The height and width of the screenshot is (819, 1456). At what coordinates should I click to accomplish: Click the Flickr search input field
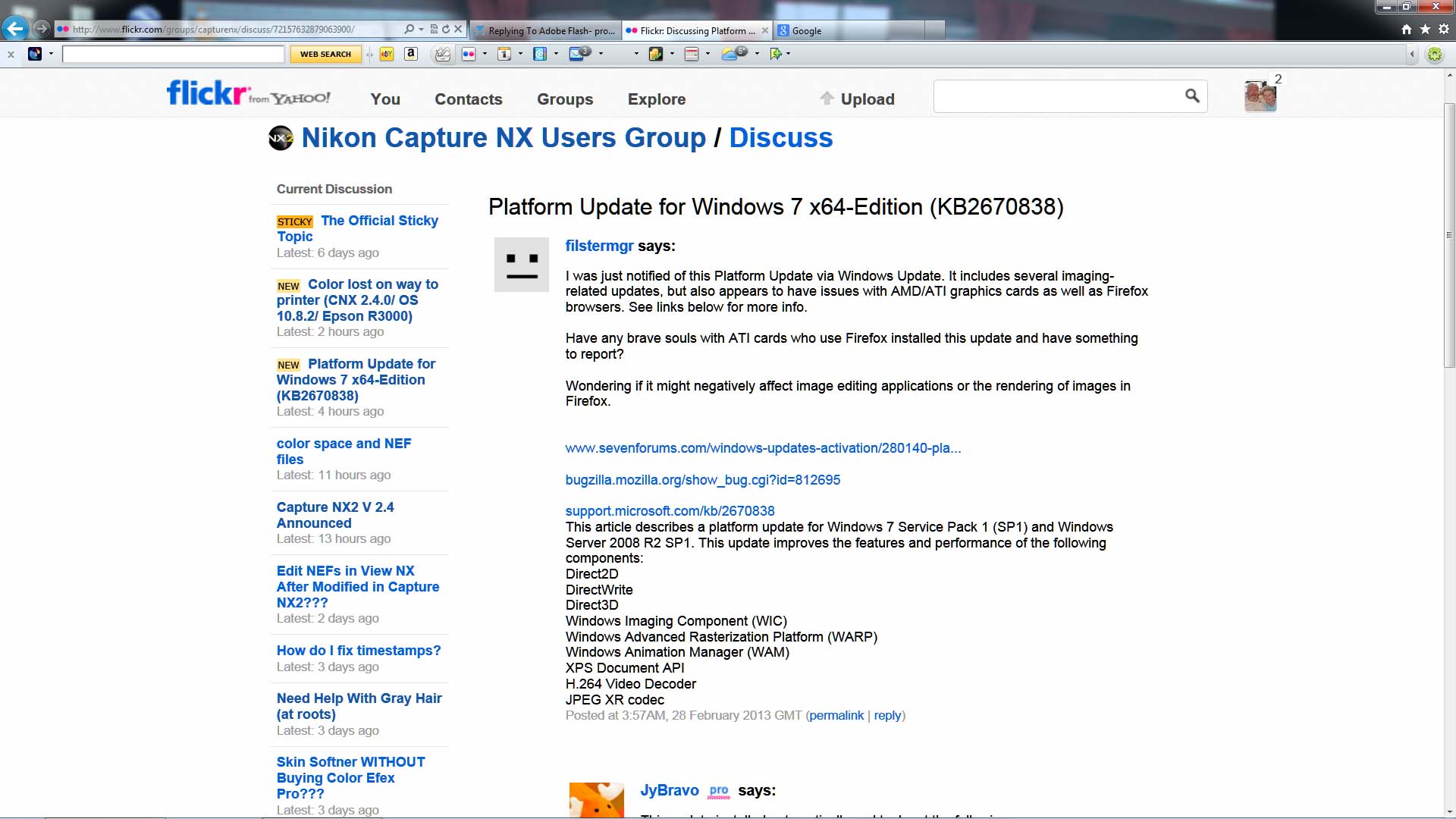point(1058,97)
